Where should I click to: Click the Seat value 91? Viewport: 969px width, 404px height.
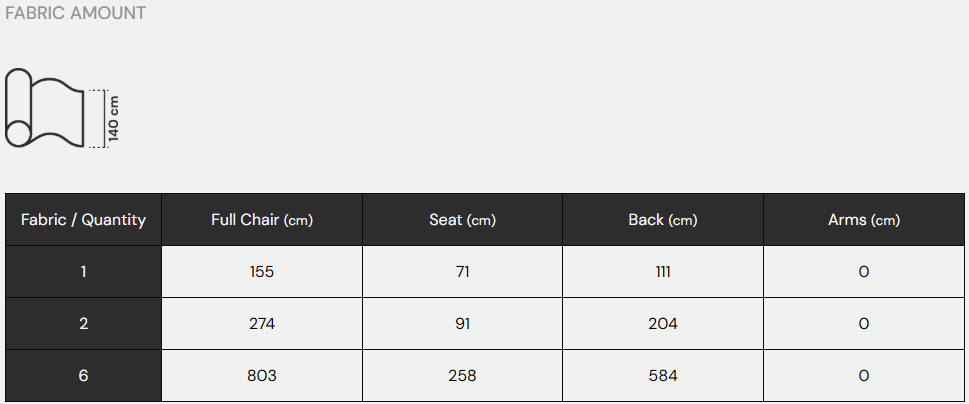coord(463,324)
